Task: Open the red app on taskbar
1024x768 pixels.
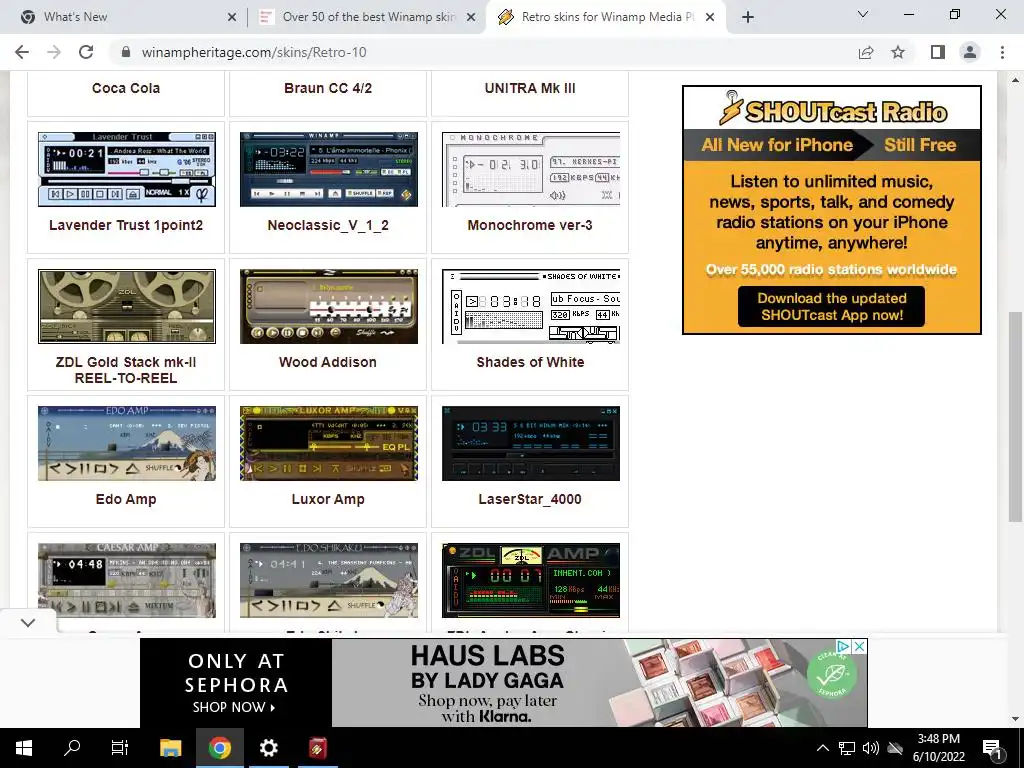Action: pos(318,748)
